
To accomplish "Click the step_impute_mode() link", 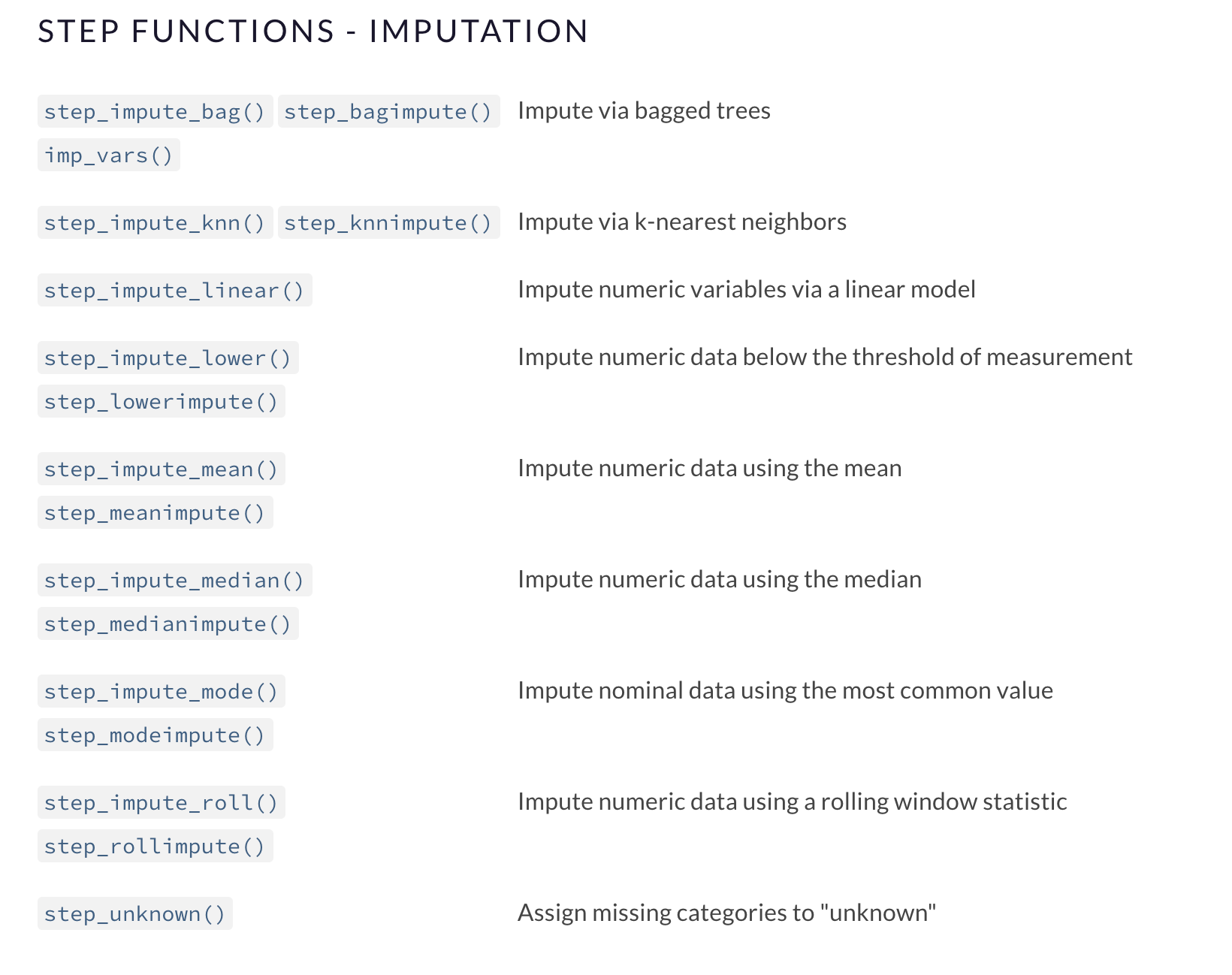I will (162, 692).
